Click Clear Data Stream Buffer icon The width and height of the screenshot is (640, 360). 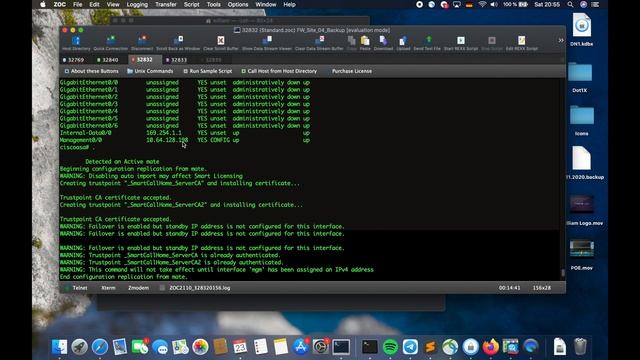point(319,43)
